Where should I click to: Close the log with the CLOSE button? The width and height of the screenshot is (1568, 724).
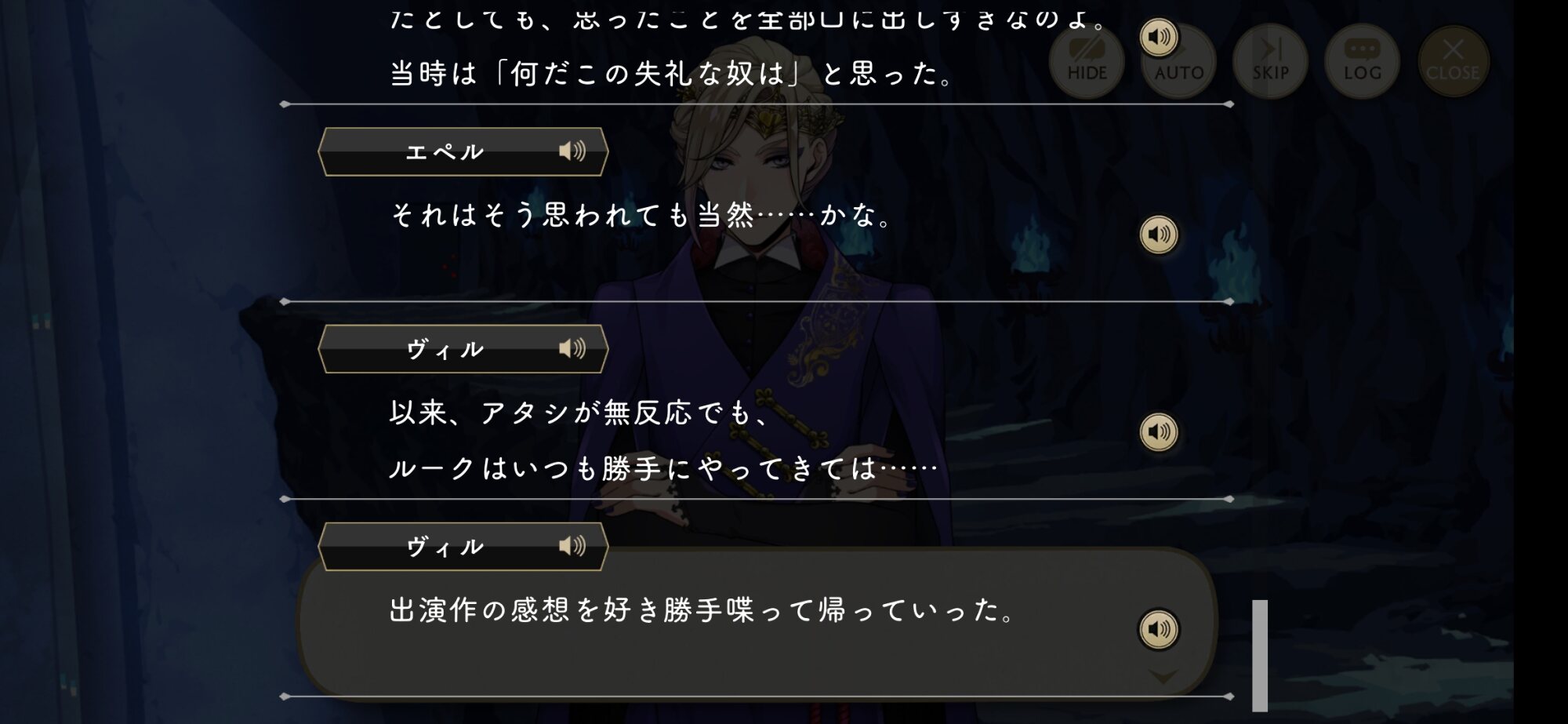tap(1454, 61)
